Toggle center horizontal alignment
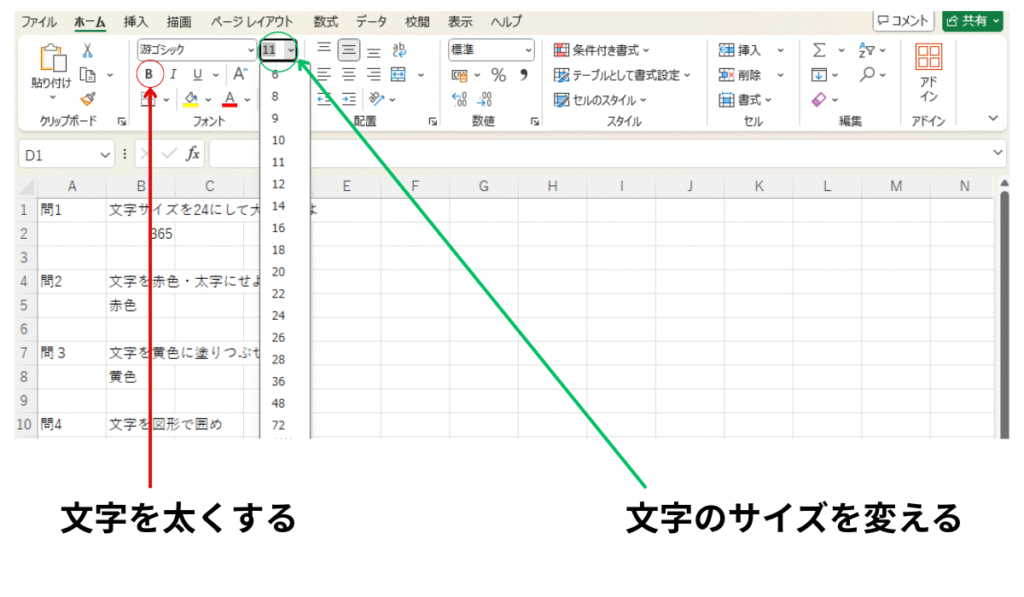This screenshot has height=597, width=1024. [349, 74]
